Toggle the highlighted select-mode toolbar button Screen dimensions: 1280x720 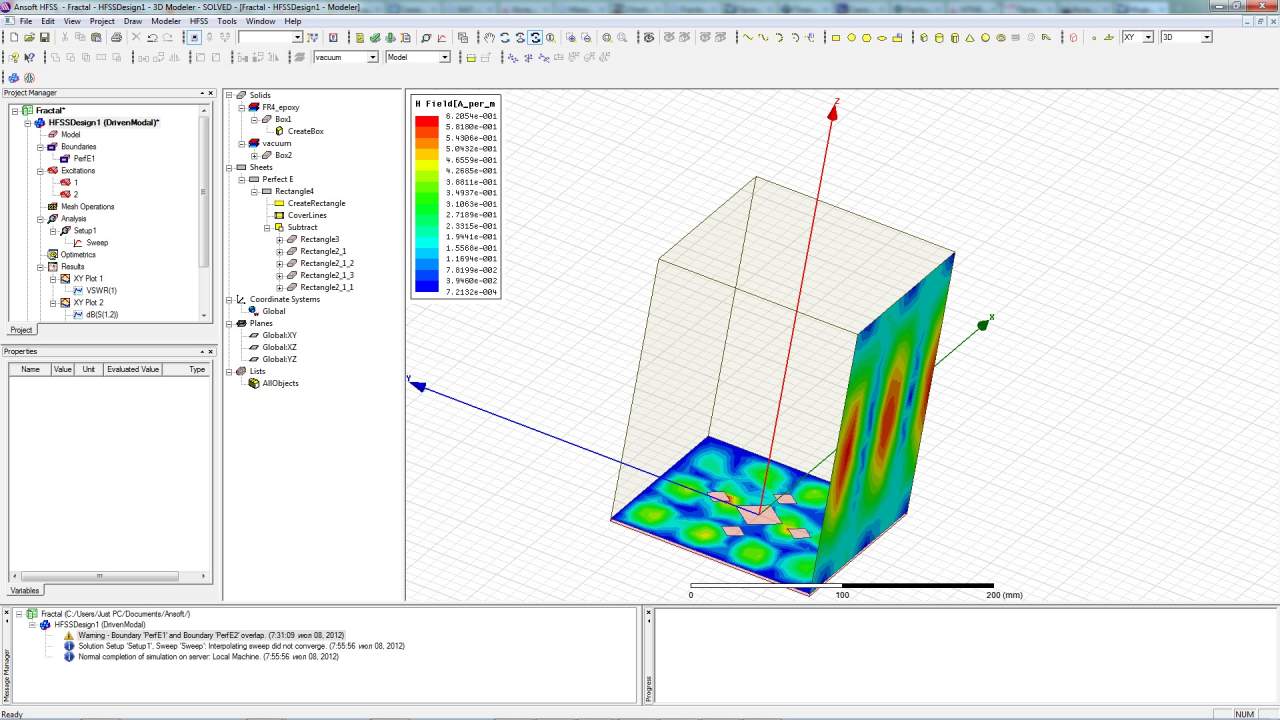click(194, 37)
